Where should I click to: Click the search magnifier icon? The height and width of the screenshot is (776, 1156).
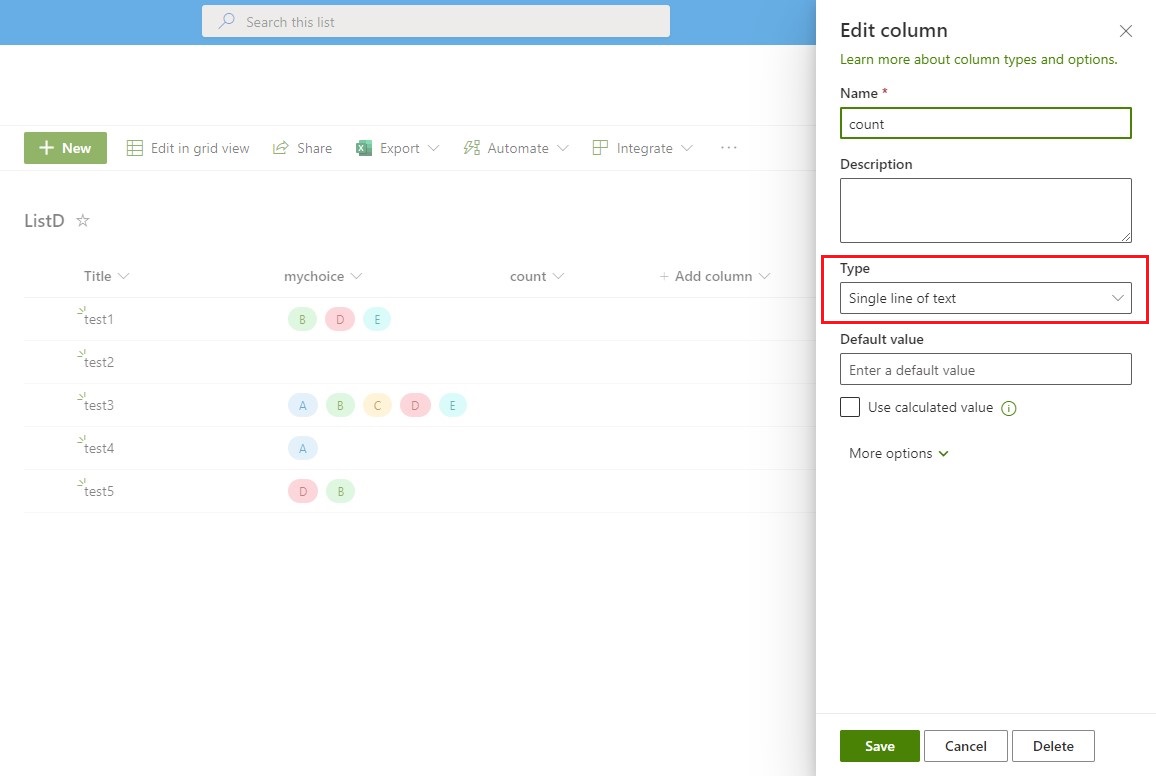pos(224,22)
